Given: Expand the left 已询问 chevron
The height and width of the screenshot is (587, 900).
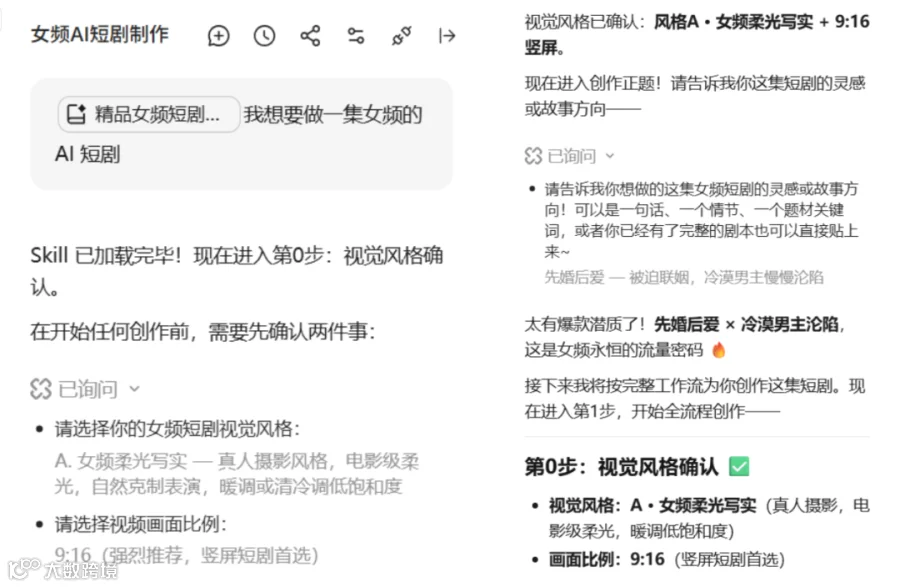Looking at the screenshot, I should coord(135,389).
